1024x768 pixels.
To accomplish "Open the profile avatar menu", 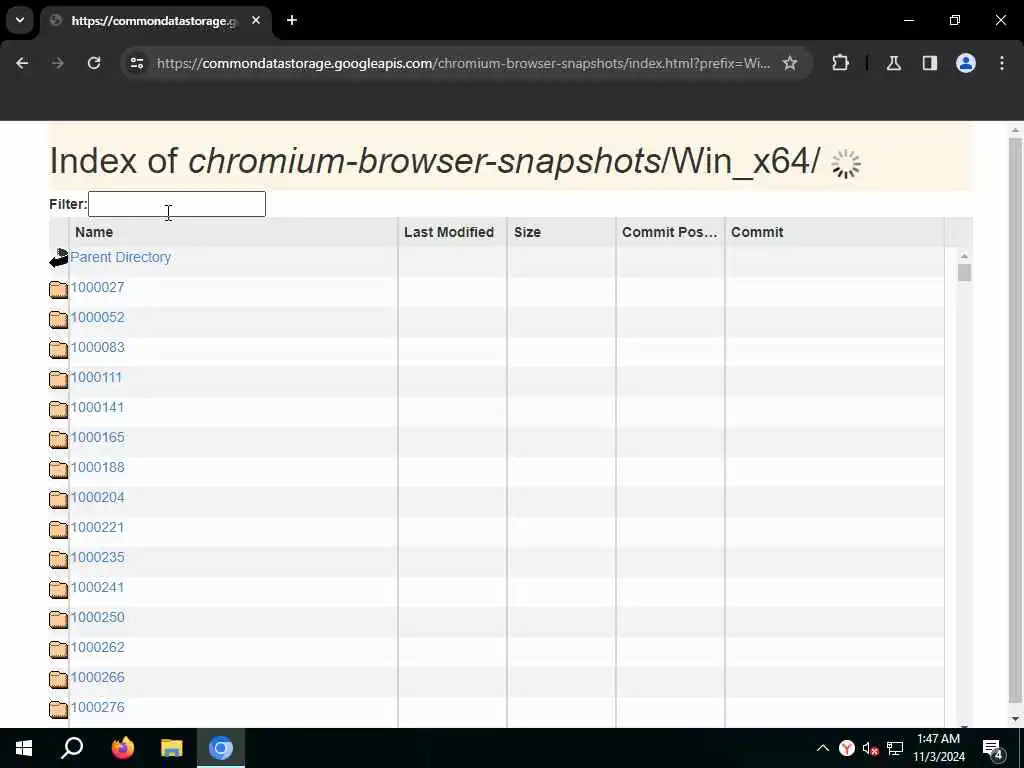I will click(966, 63).
